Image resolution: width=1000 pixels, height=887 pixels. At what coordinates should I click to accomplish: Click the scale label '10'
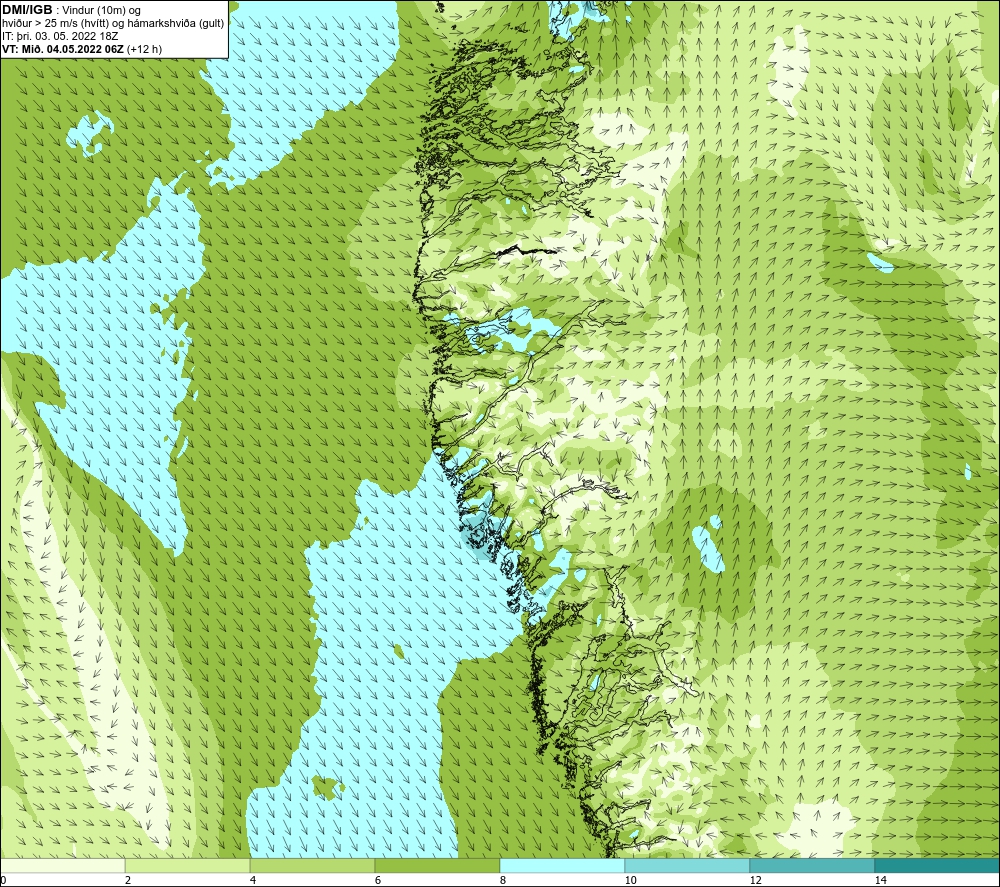631,880
